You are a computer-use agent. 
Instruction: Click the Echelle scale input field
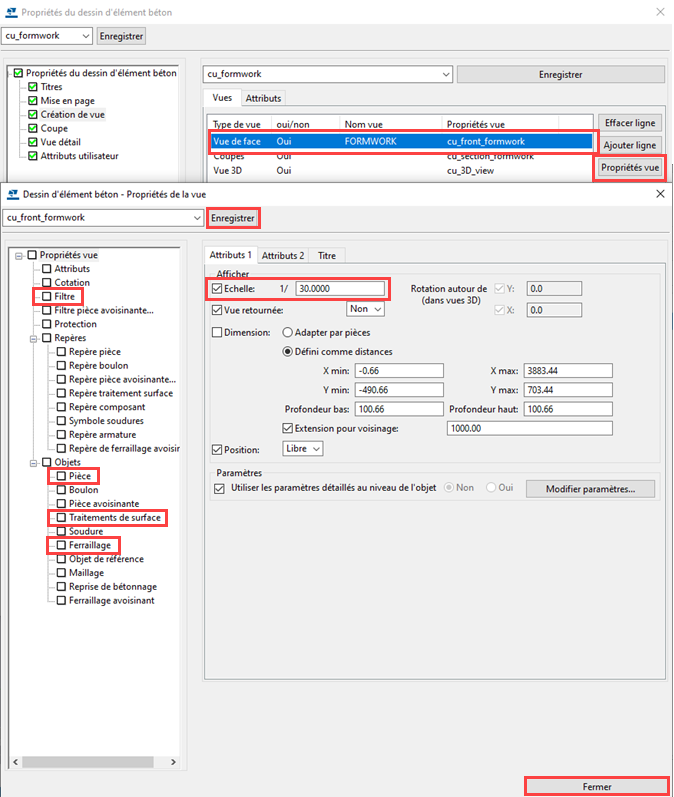(340, 288)
